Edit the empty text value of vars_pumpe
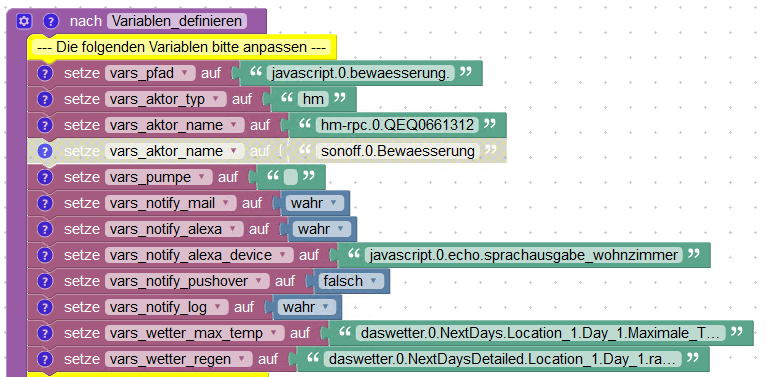The height and width of the screenshot is (377, 767). click(291, 177)
